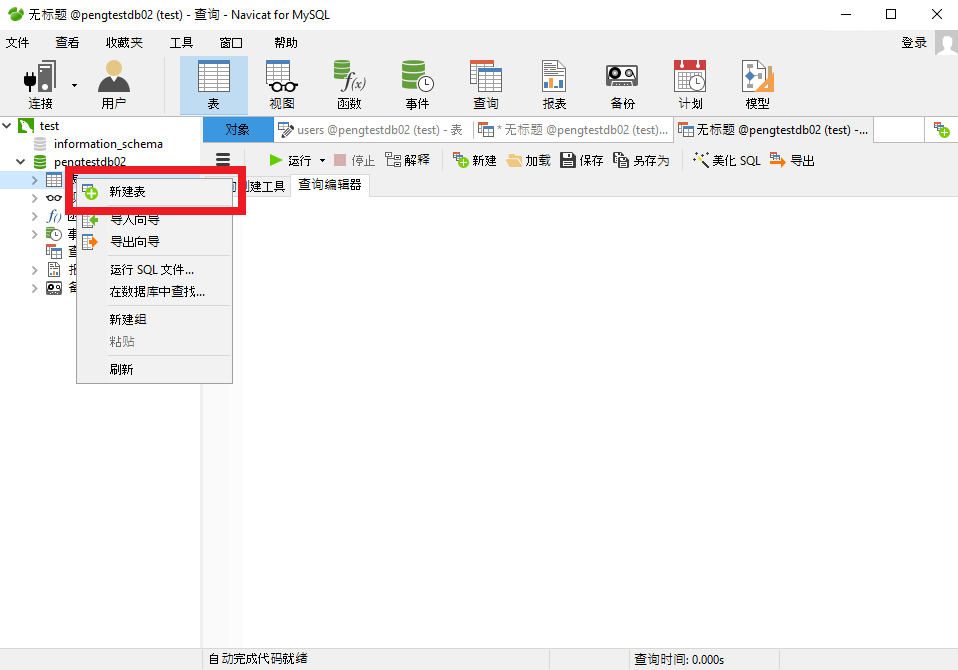This screenshot has width=958, height=670.
Task: Select the clock events icon in the tree
Action: coord(54,234)
